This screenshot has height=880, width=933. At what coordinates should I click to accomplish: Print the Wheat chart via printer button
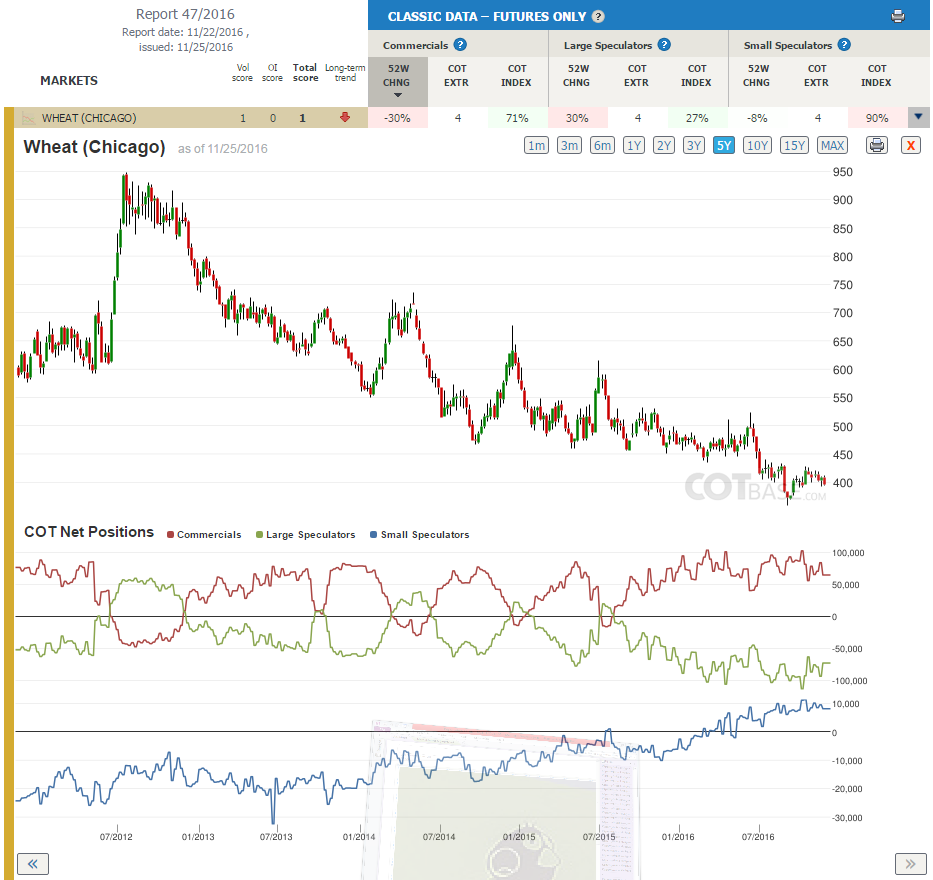pos(876,145)
